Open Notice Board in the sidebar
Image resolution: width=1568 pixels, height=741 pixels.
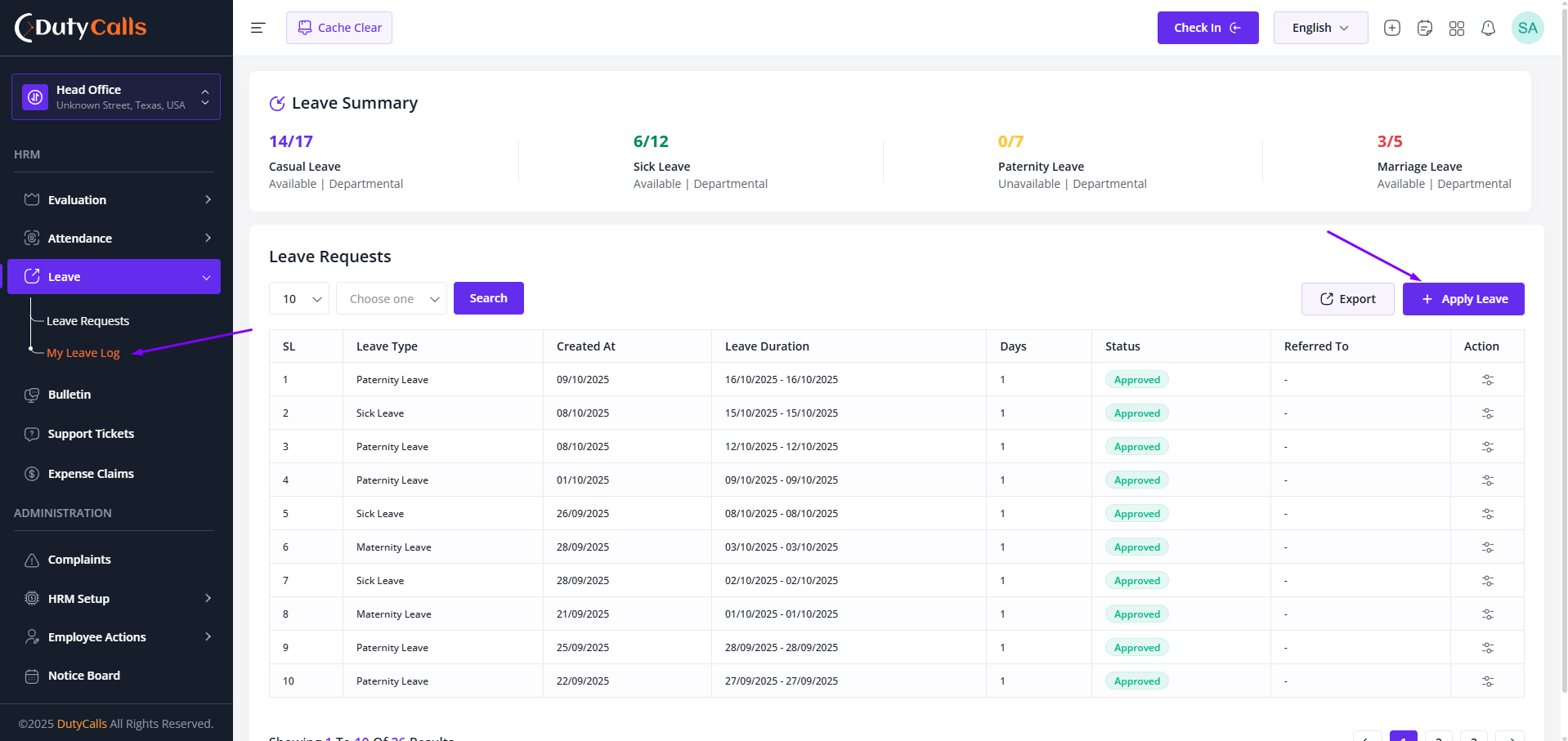83,676
